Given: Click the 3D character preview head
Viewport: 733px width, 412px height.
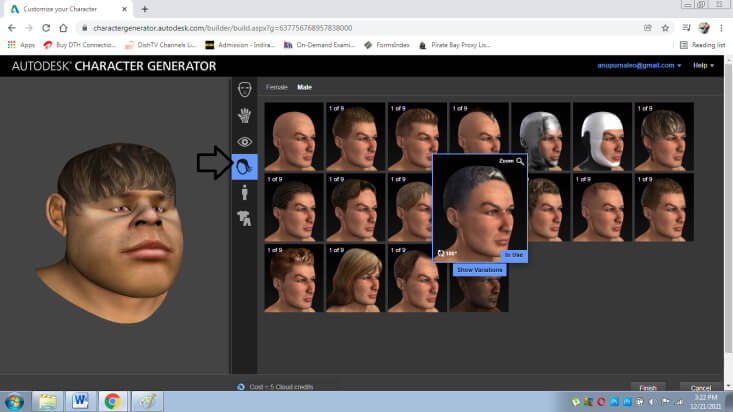Looking at the screenshot, I should click(112, 232).
